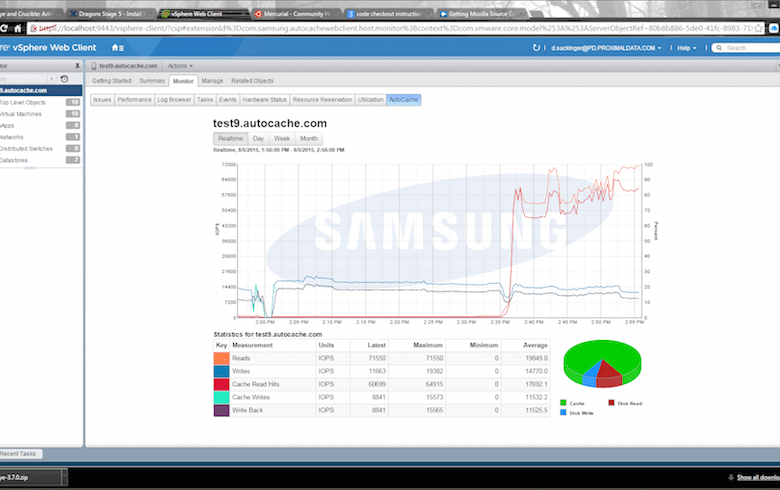Click Show all downloads link

758,477
